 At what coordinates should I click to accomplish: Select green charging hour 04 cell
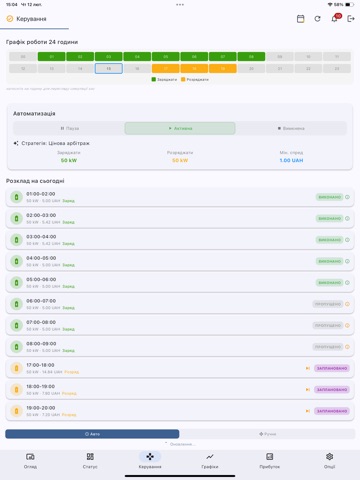click(x=137, y=57)
